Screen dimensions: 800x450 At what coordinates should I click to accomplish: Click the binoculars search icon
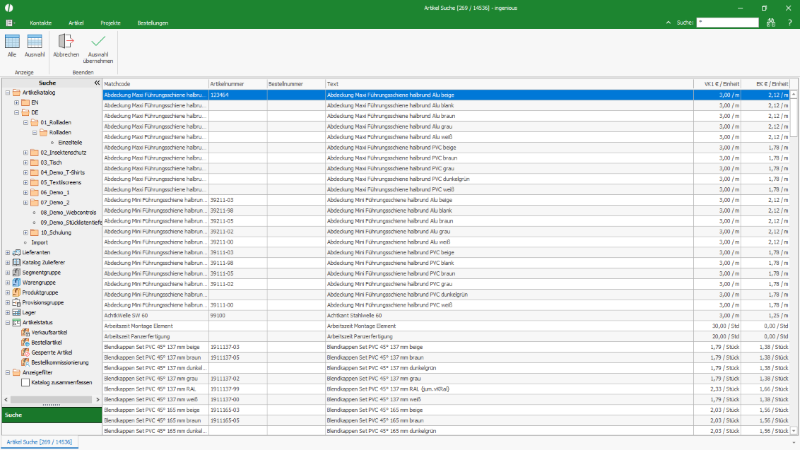770,22
